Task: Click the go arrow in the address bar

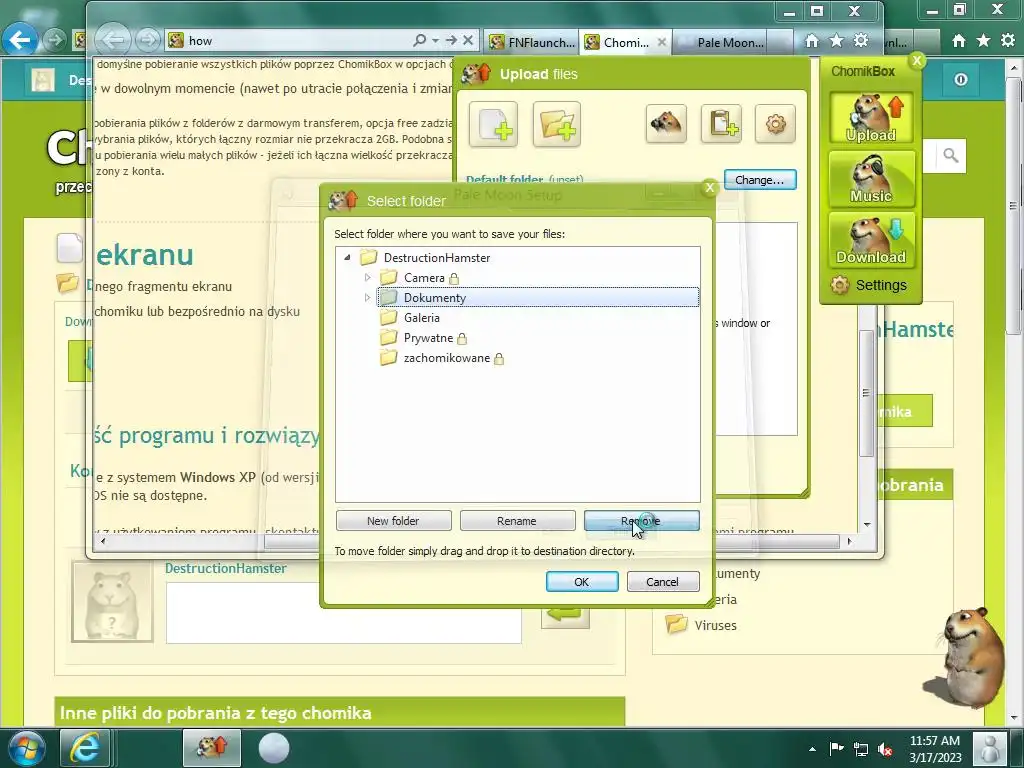Action: (x=451, y=40)
